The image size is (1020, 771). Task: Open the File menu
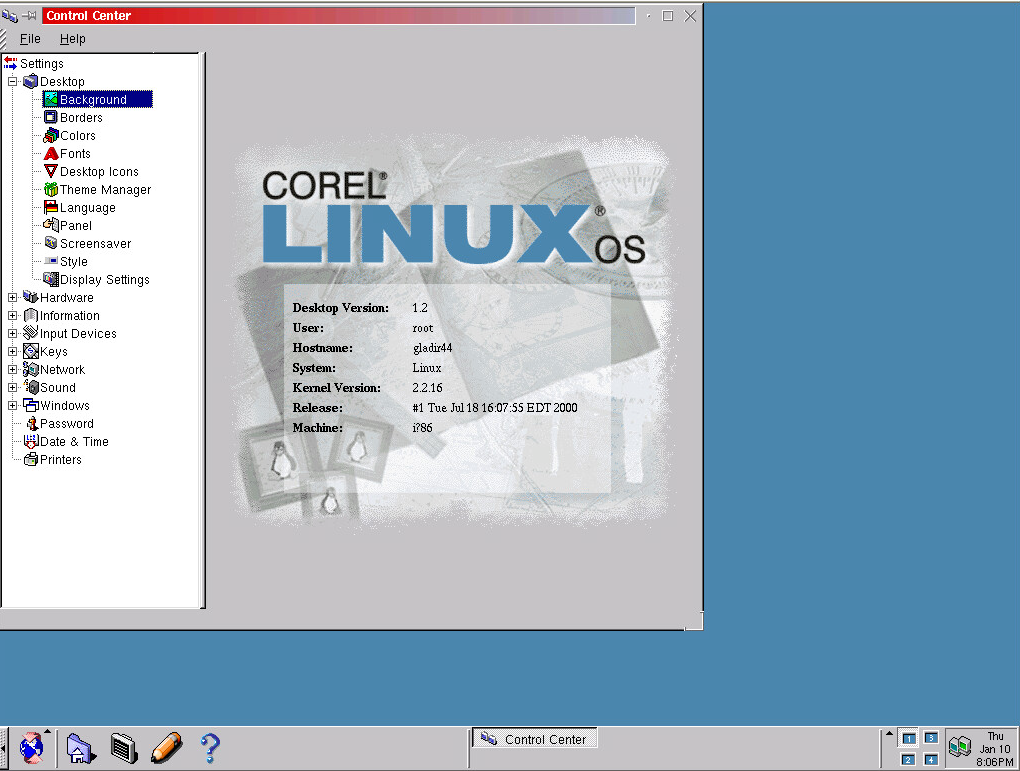(x=30, y=39)
